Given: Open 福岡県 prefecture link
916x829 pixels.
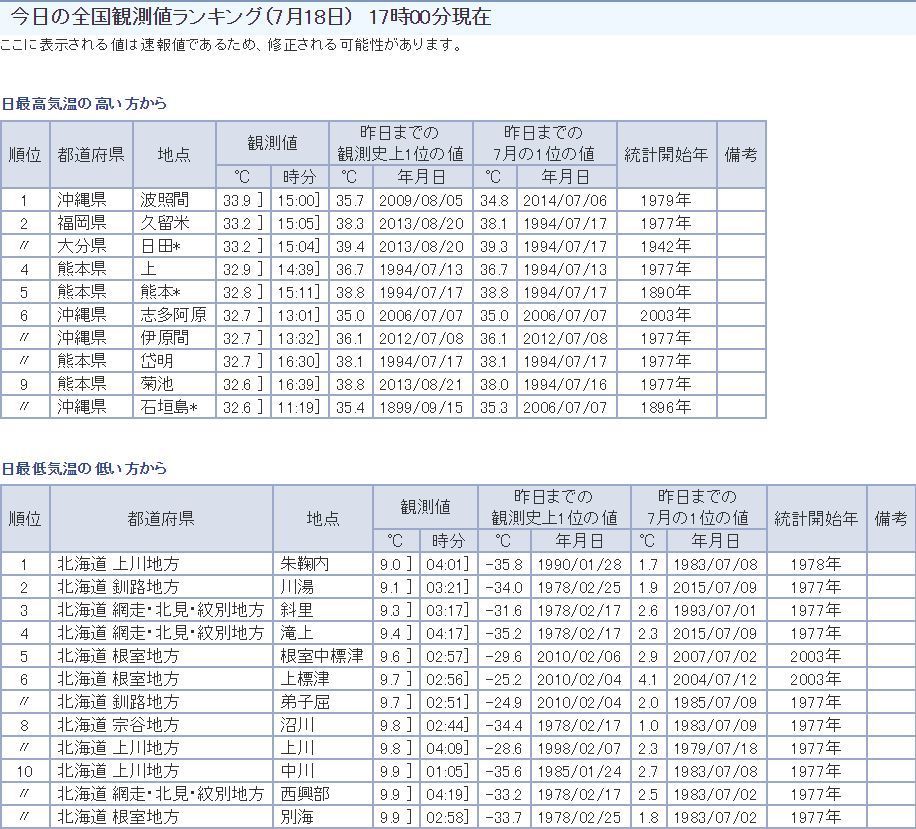Looking at the screenshot, I should (x=82, y=223).
